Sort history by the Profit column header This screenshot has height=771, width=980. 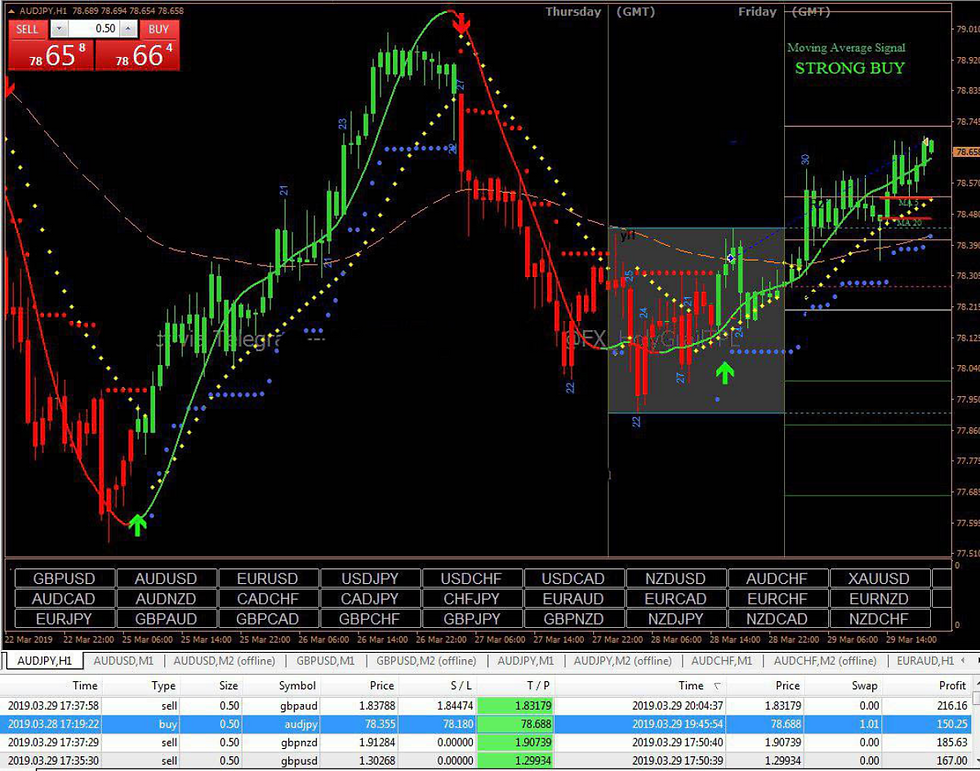952,685
